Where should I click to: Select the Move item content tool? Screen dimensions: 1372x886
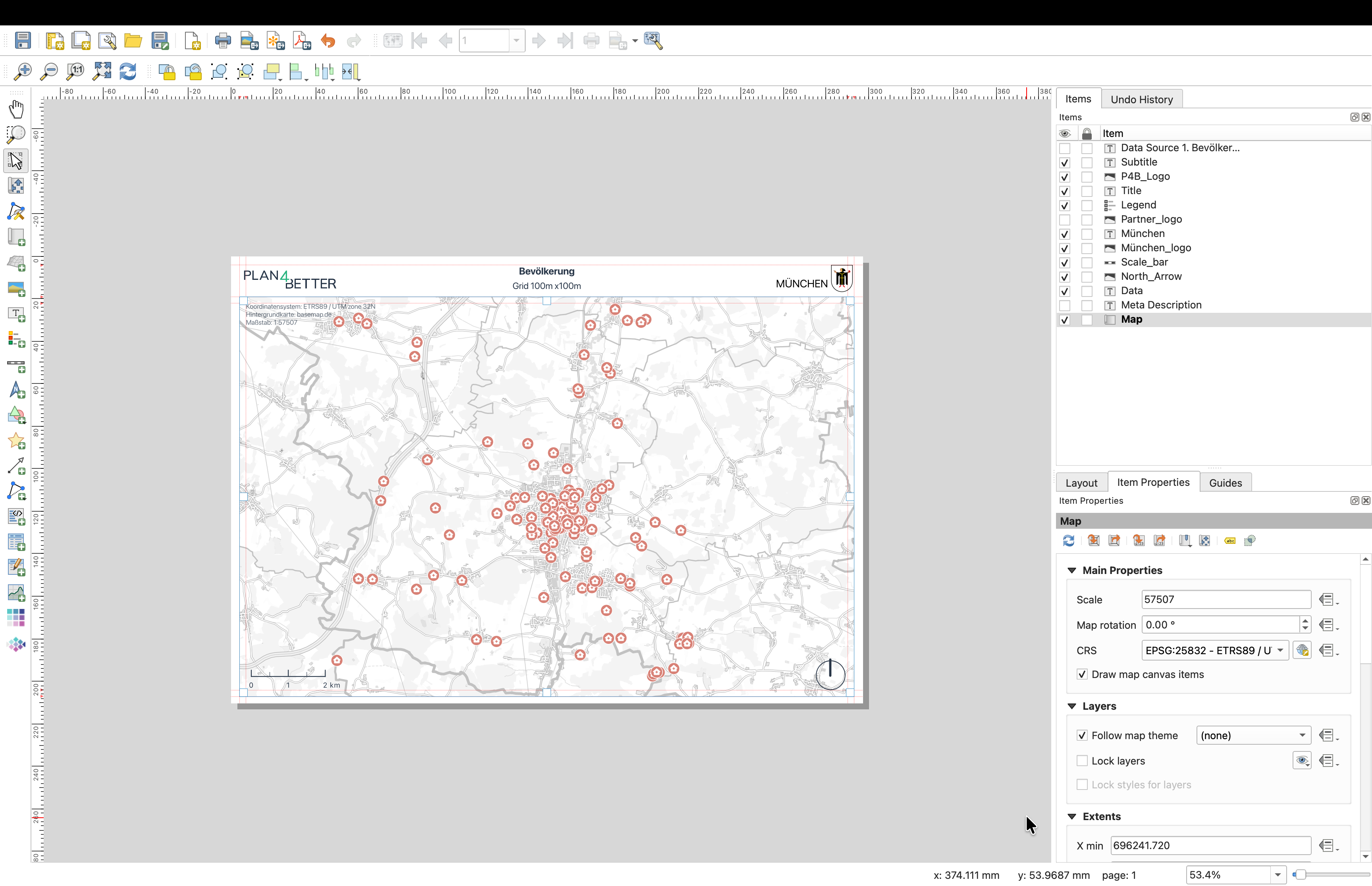click(x=16, y=186)
